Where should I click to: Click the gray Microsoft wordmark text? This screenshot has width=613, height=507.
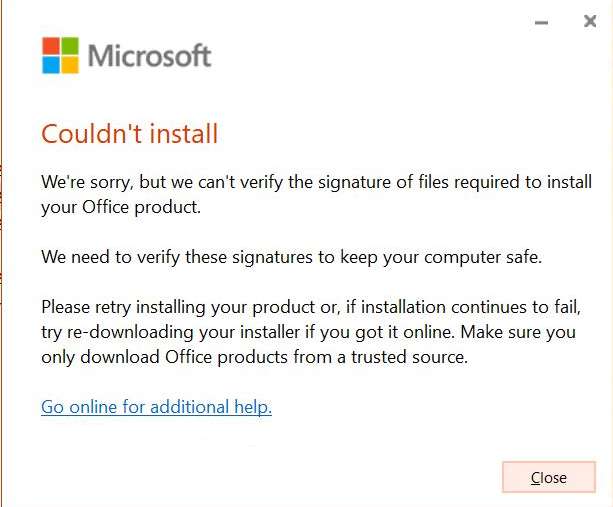point(150,55)
